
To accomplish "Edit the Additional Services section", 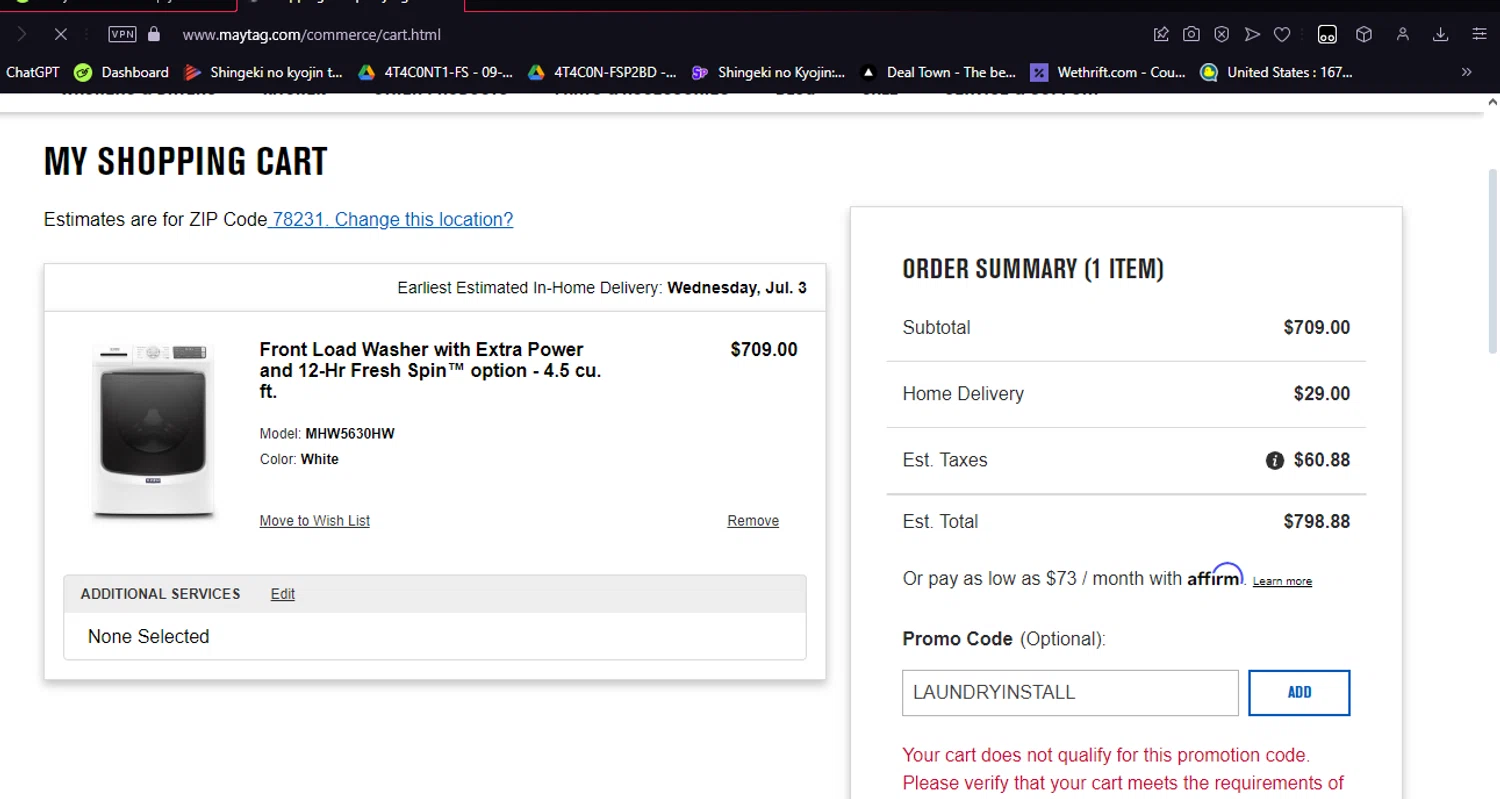I will pos(282,594).
